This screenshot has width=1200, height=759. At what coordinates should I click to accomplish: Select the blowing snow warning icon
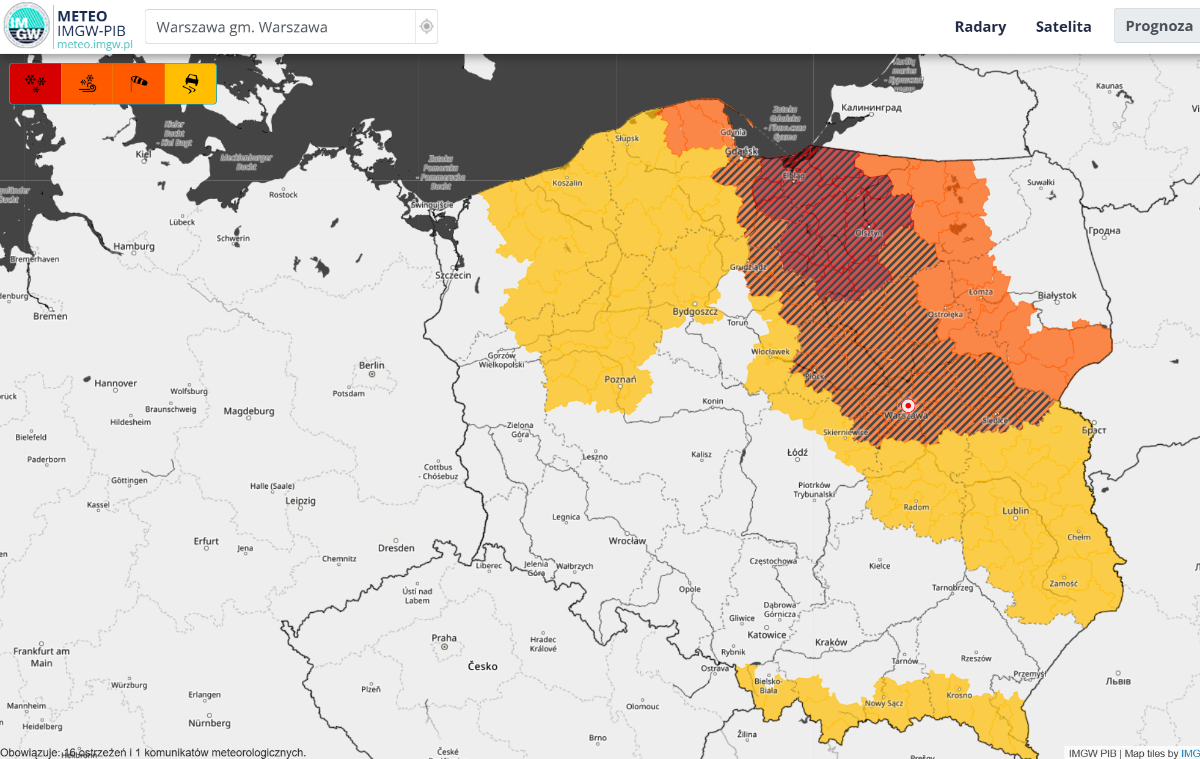click(88, 84)
